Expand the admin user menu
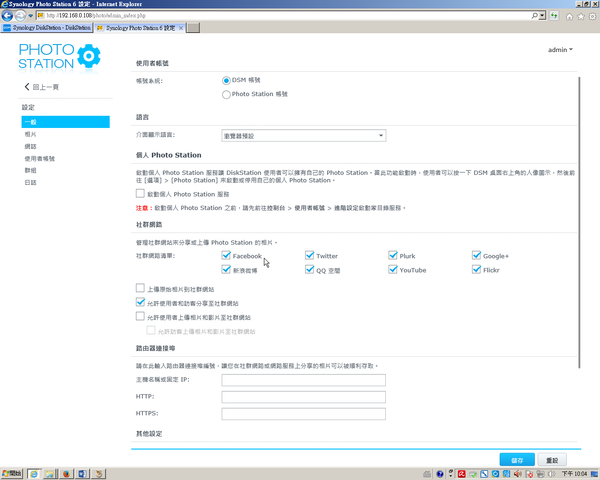Viewport: 600px width, 480px height. tap(560, 49)
